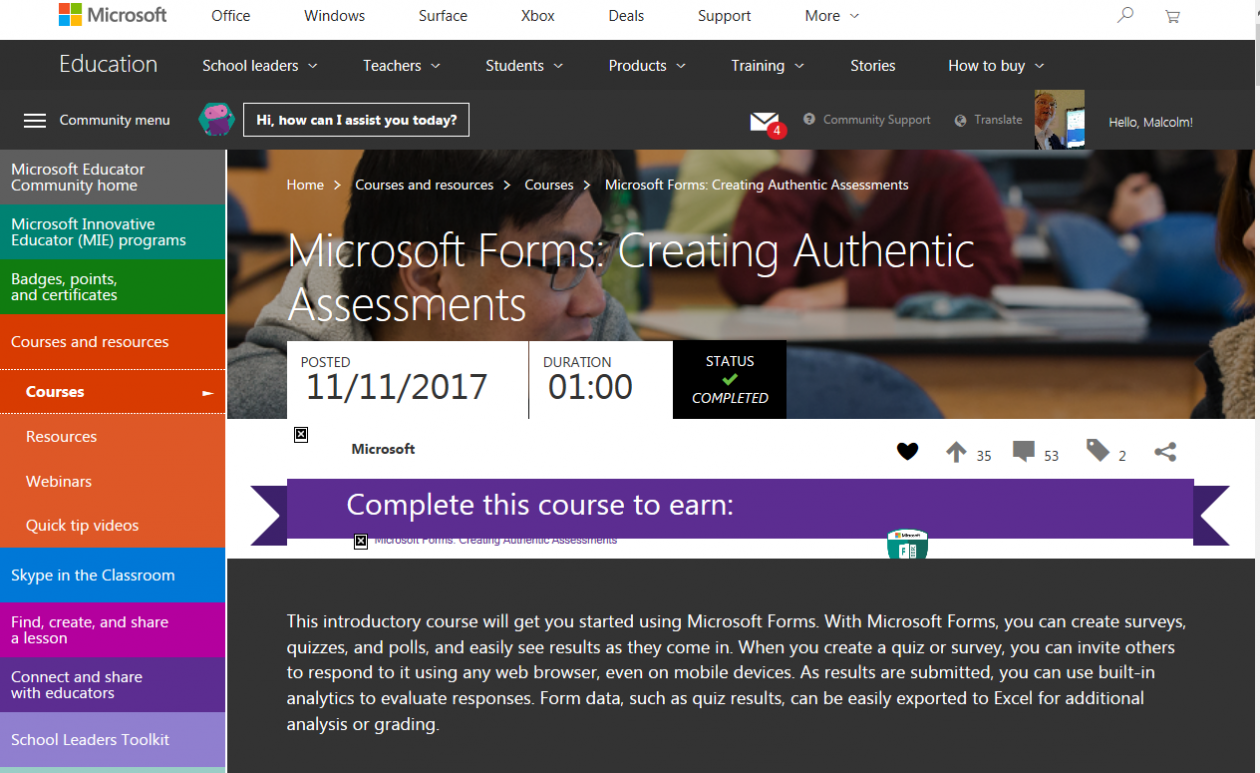Open the Xbox menu item
Screen dimensions: 1260x773
538,16
